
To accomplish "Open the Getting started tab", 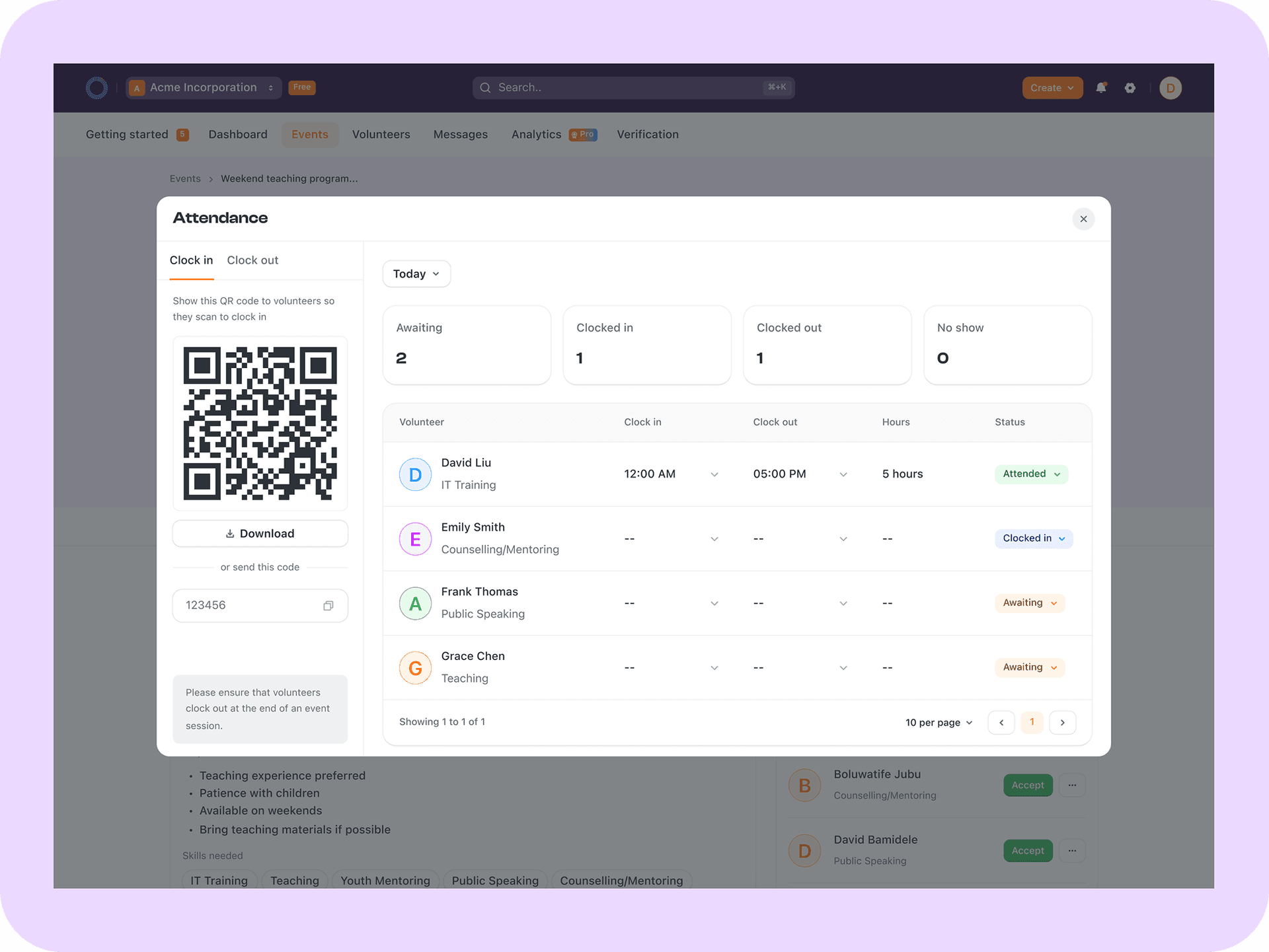I will point(137,135).
